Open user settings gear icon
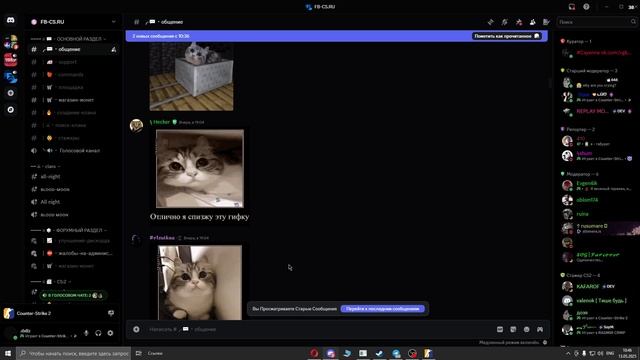640x360 pixels. click(x=110, y=333)
